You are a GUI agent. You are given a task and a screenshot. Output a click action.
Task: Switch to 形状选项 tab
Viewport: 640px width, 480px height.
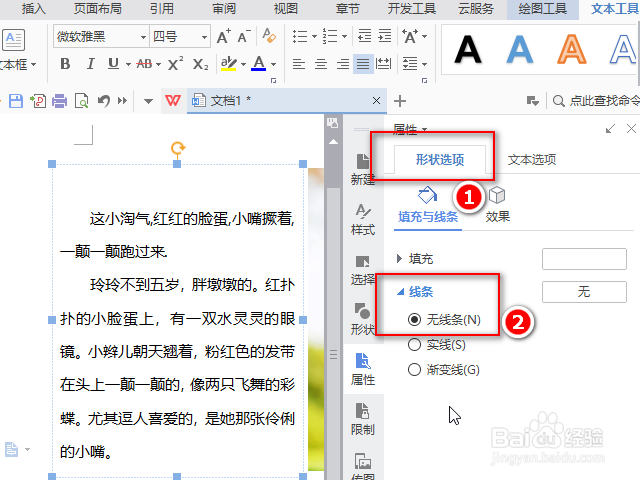pyautogui.click(x=440, y=160)
